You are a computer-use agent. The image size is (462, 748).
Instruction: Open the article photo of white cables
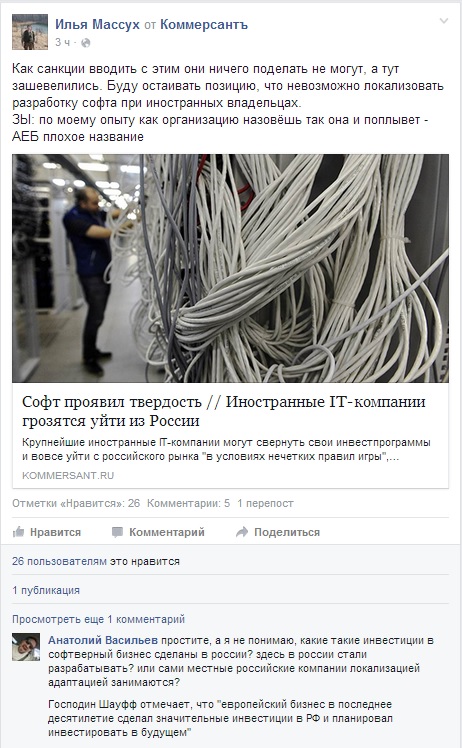231,268
